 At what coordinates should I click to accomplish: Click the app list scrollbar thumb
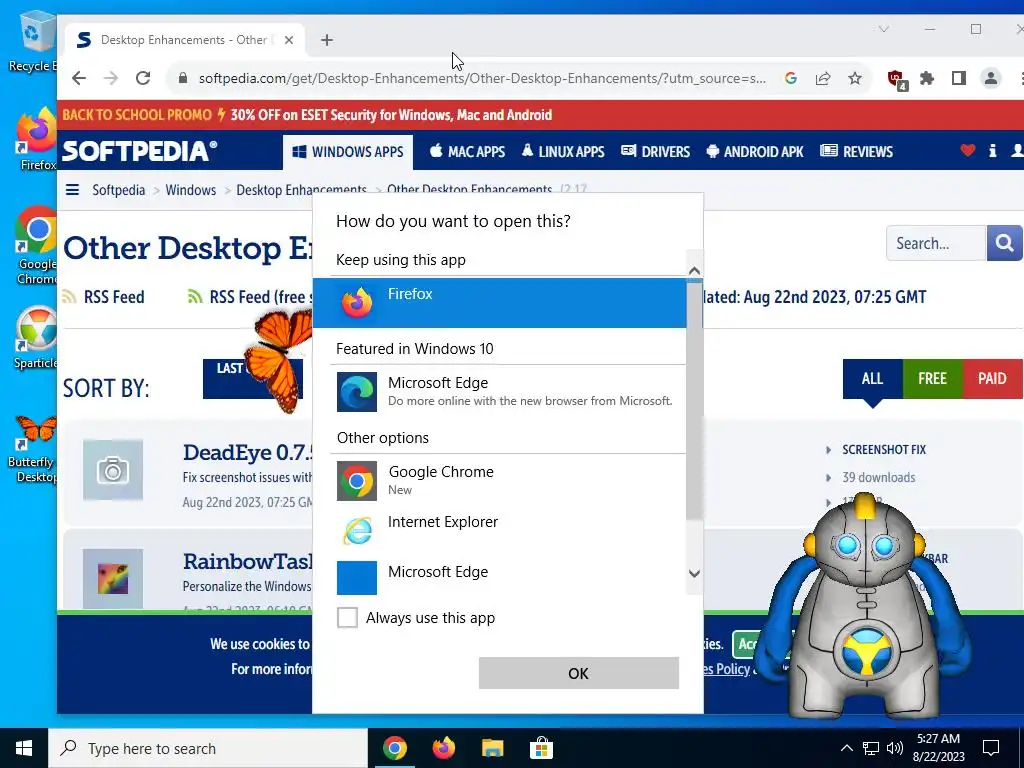pos(694,400)
